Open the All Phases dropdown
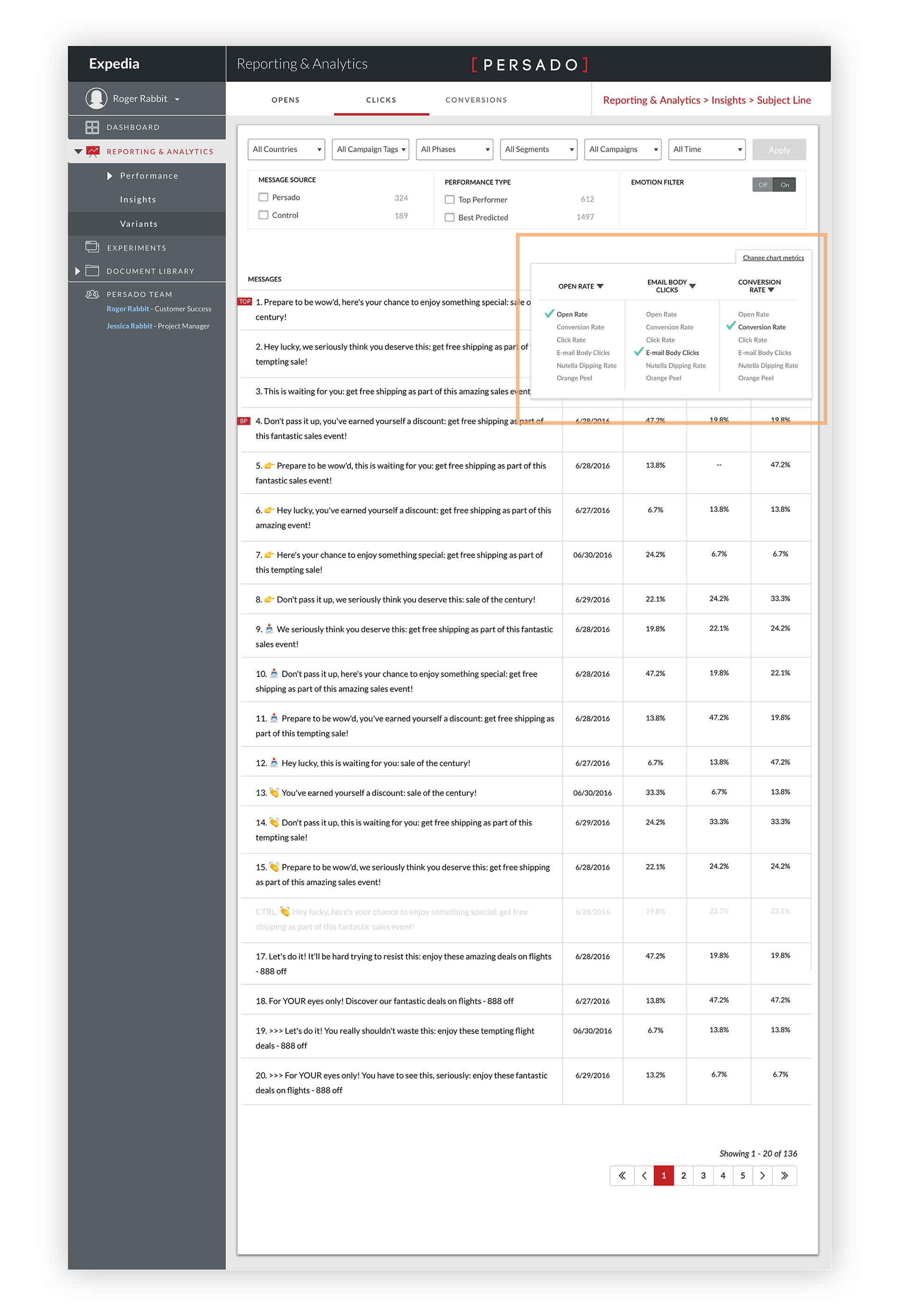 pos(455,149)
